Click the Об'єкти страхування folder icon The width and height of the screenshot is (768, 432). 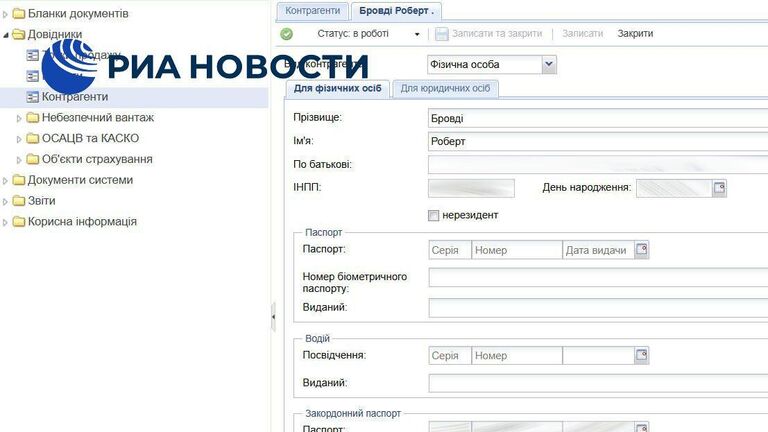(33, 159)
